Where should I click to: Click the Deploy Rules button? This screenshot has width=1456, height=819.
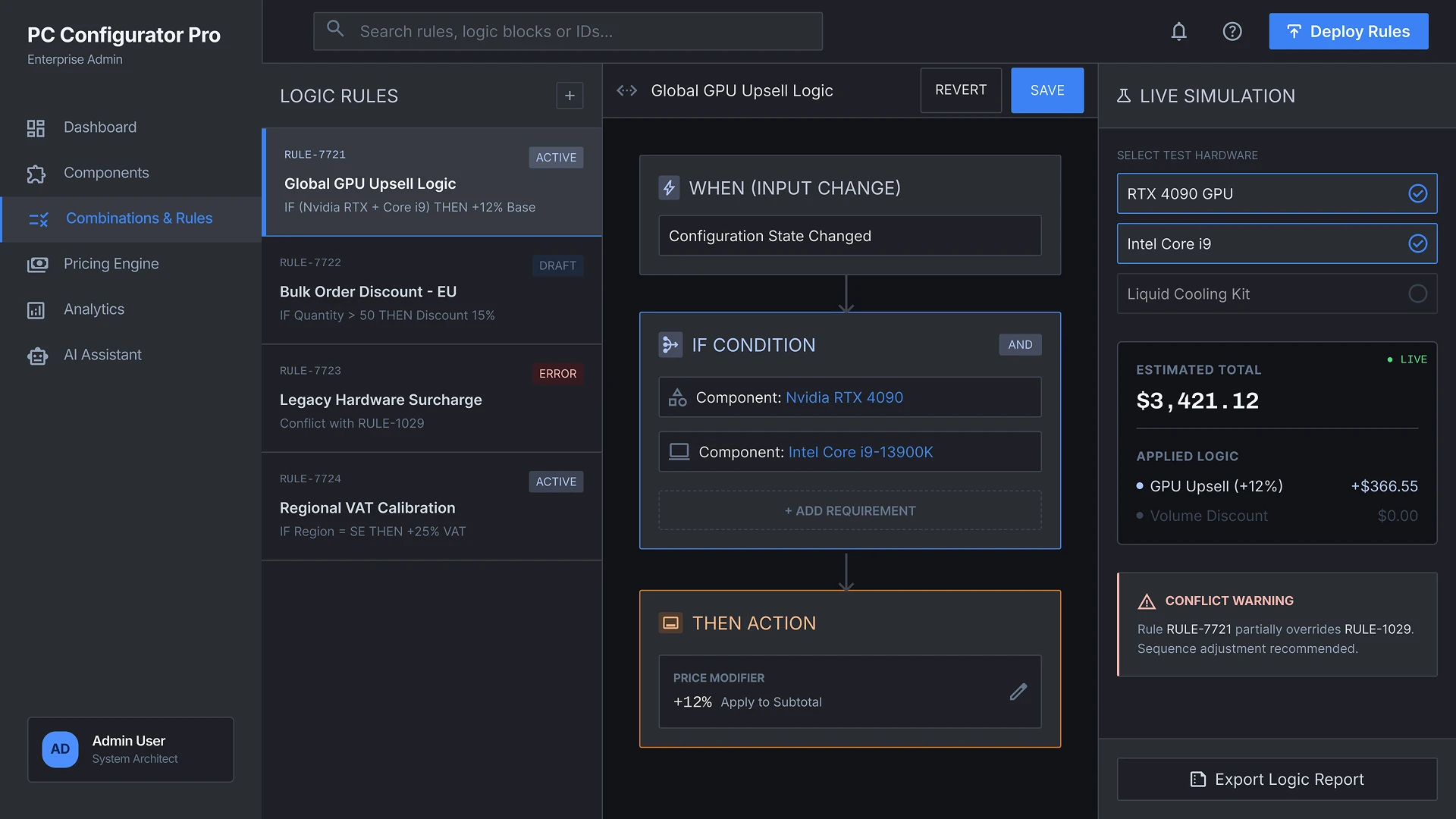pos(1348,31)
